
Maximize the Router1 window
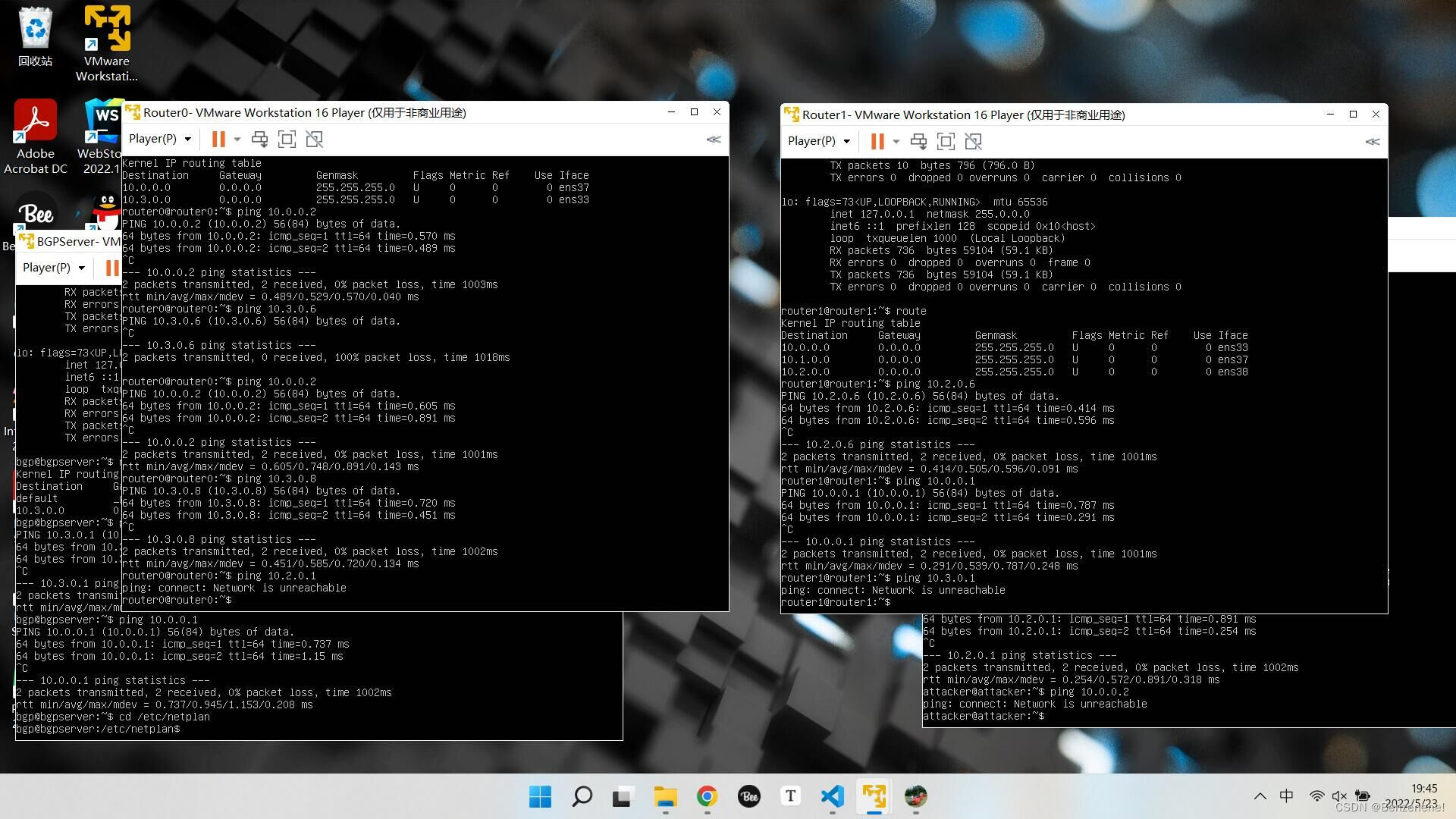click(1353, 115)
